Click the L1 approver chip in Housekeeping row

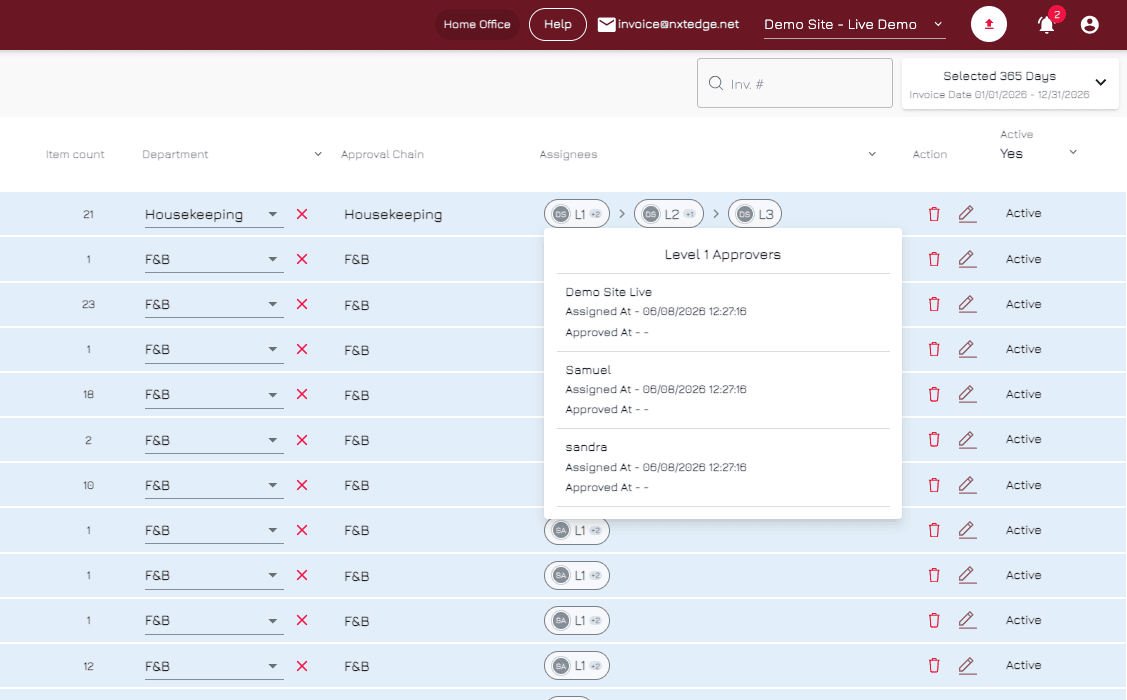tap(576, 214)
